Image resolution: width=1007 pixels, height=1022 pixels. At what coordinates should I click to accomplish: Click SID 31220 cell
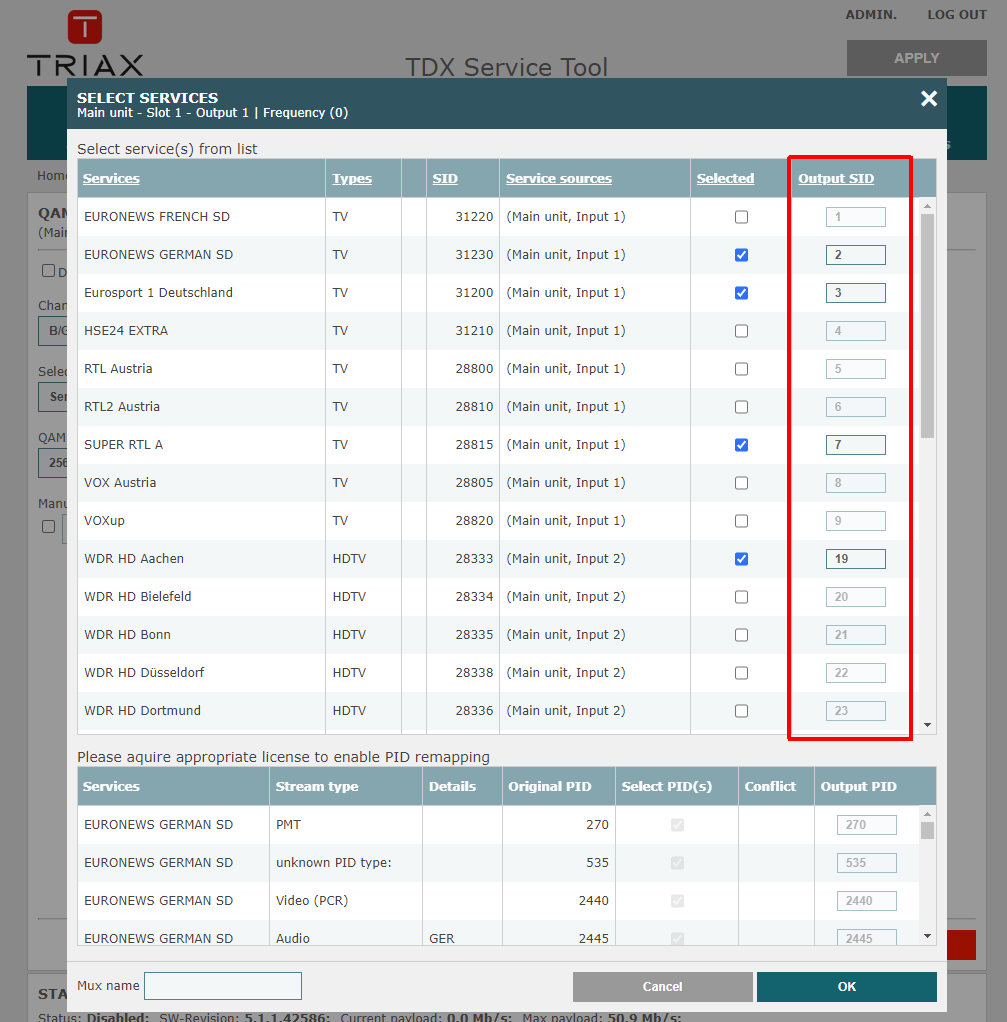pyautogui.click(x=474, y=217)
